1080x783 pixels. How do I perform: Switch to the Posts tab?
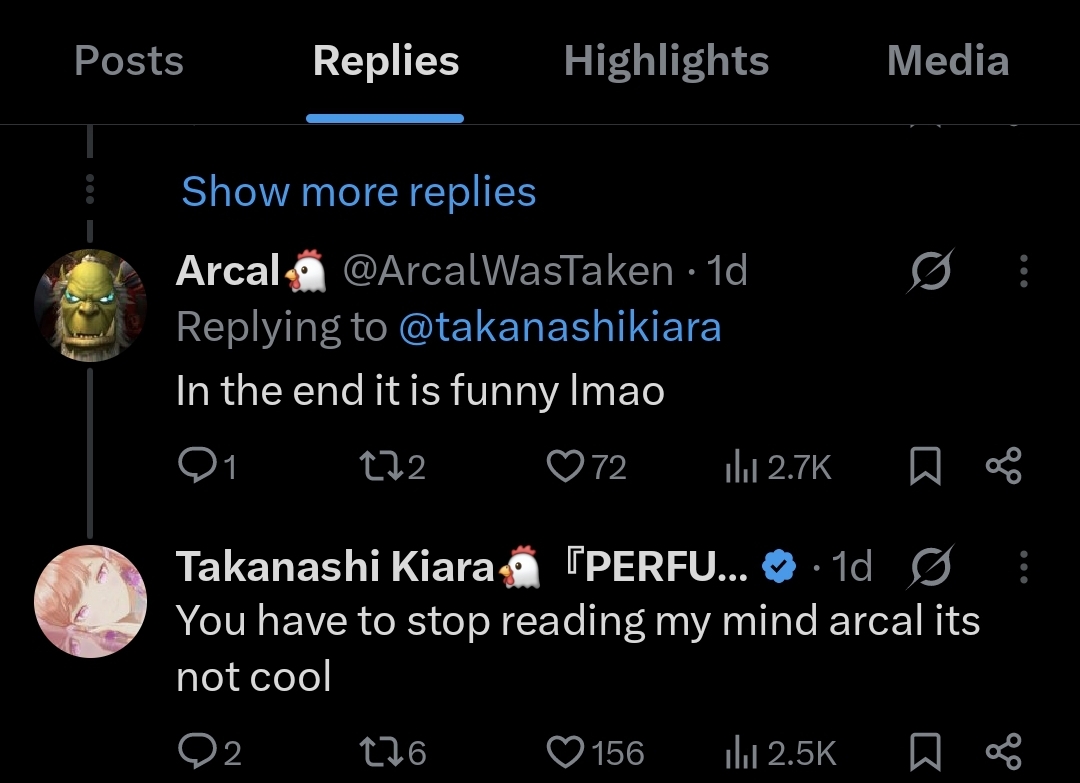129,61
